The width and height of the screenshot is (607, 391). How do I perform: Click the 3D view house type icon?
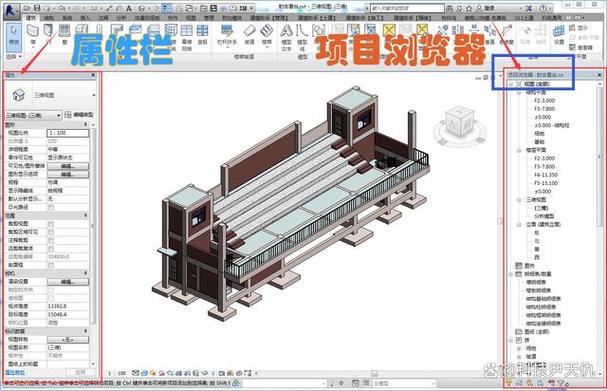tap(18, 95)
